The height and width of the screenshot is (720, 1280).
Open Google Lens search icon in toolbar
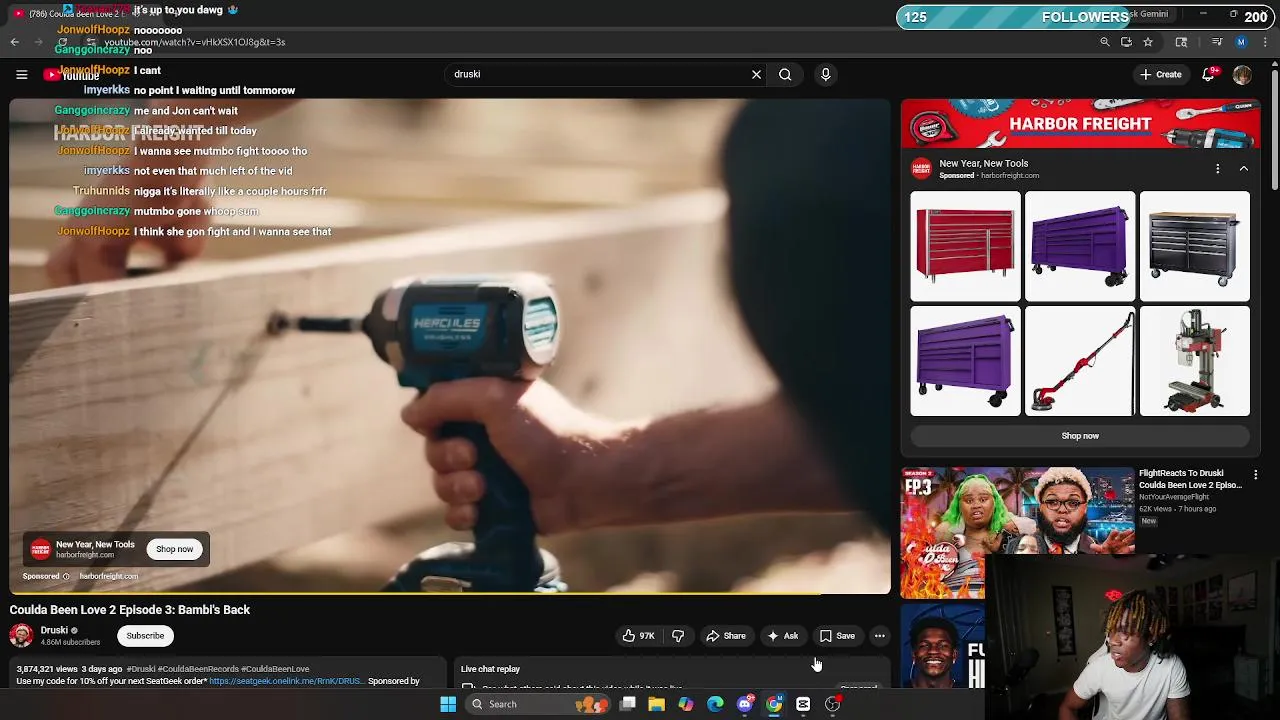(x=1181, y=42)
